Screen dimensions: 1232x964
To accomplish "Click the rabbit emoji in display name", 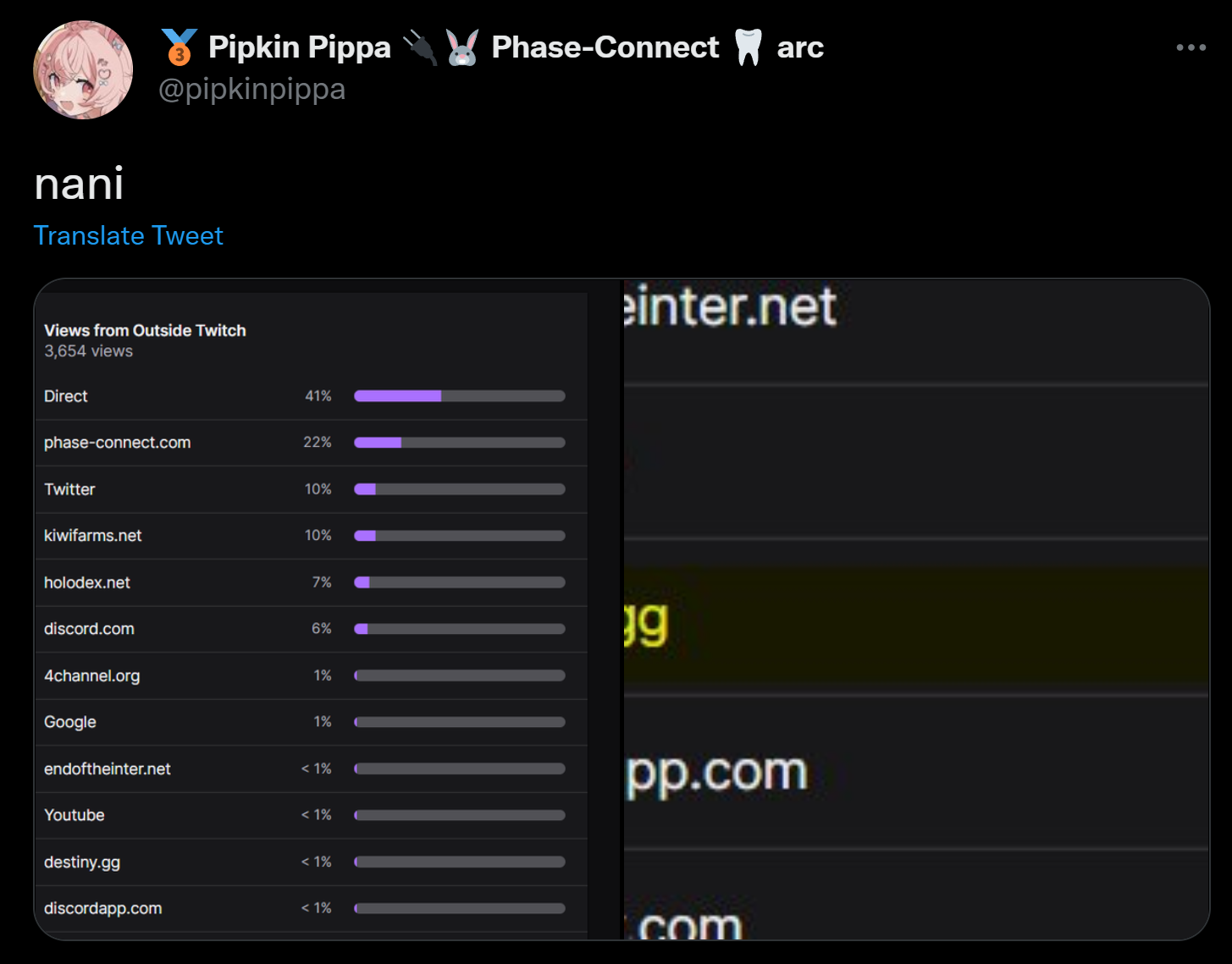I will click(462, 47).
